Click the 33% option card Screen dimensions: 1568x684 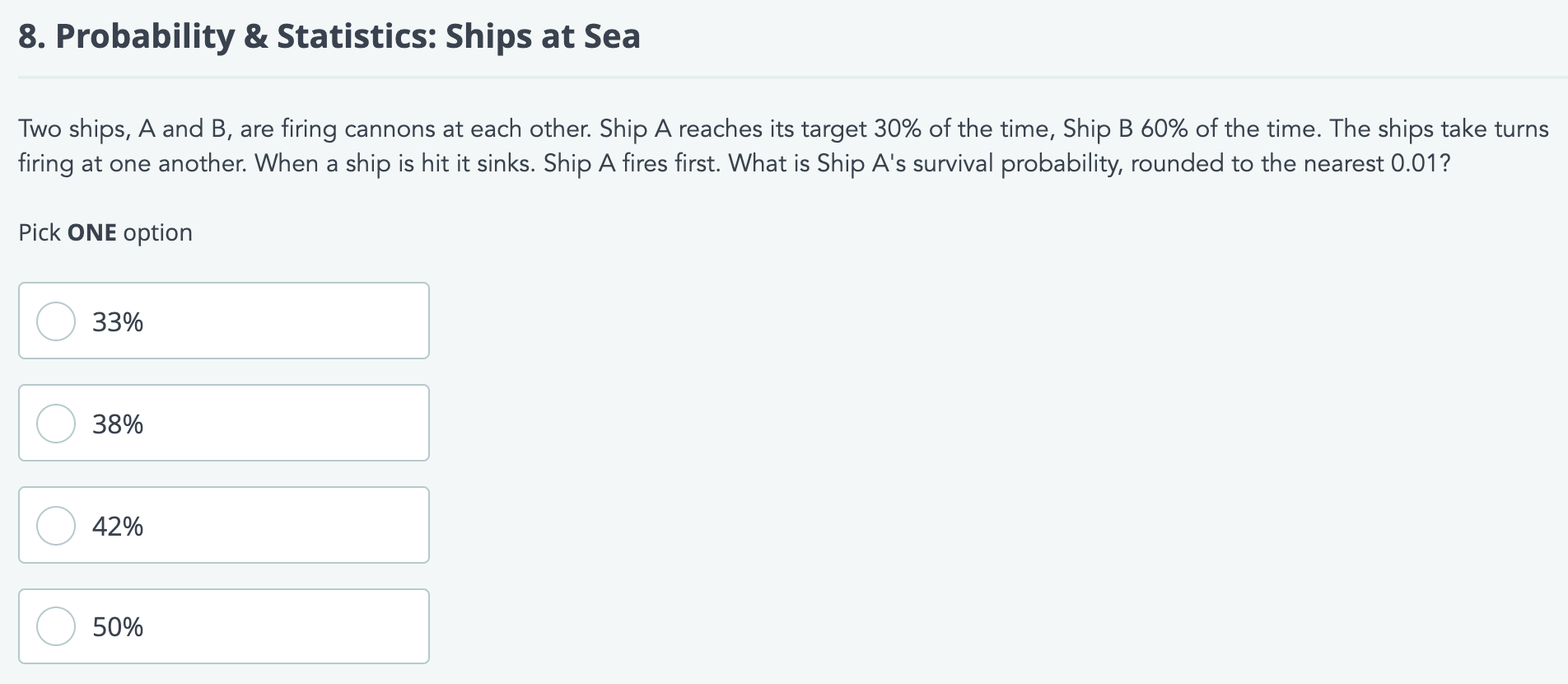[222, 321]
